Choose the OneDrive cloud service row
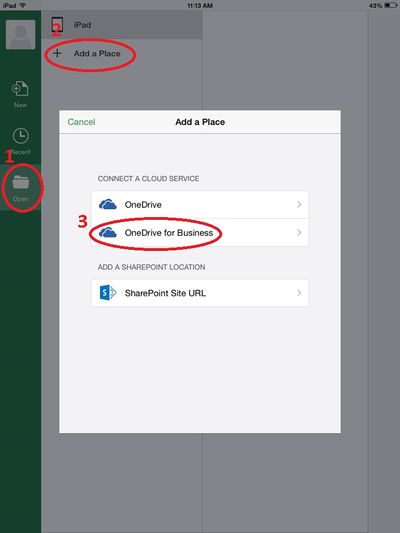This screenshot has height=533, width=400. [x=200, y=205]
